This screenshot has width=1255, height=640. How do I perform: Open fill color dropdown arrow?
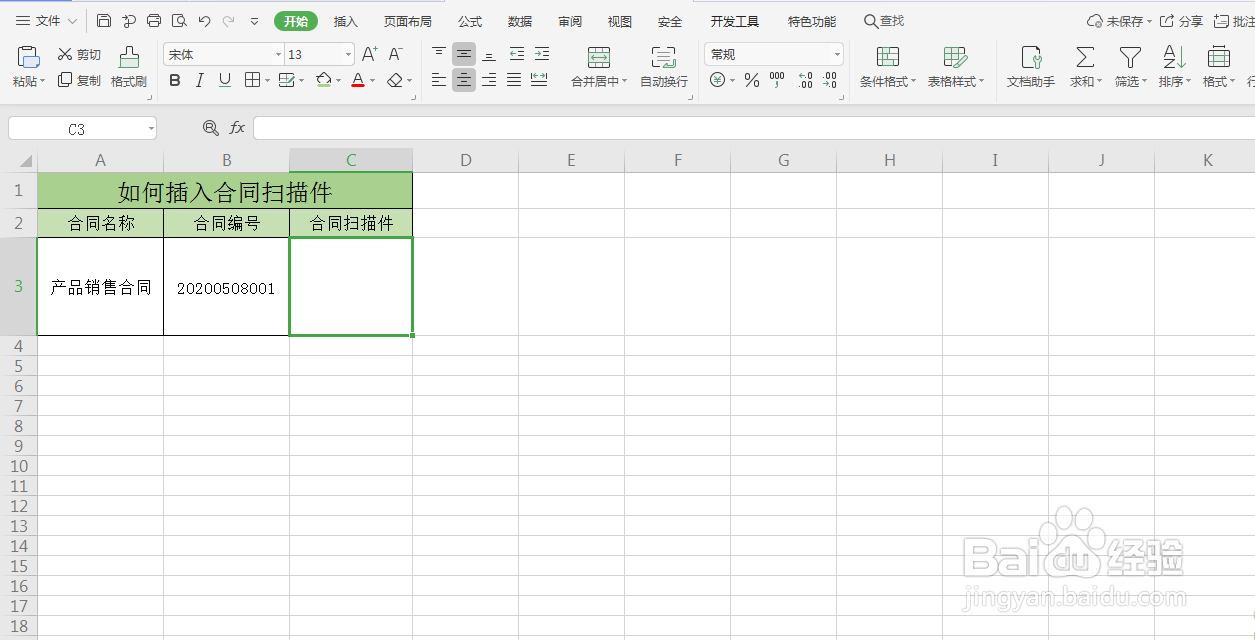click(x=338, y=81)
